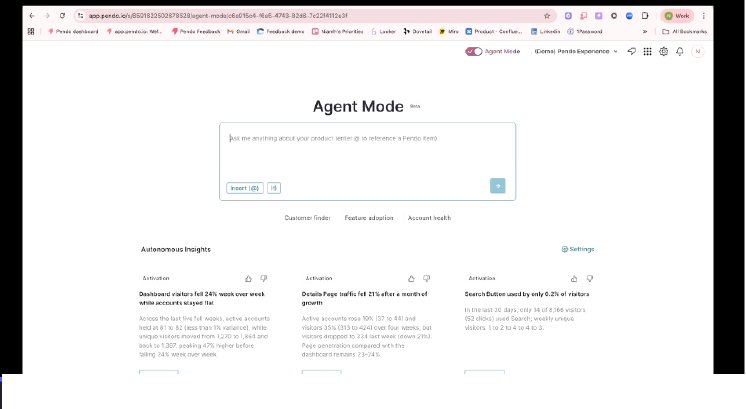Viewport: 746px width, 409px height.
Task: Toggle the Agent Mode switch
Action: [474, 51]
